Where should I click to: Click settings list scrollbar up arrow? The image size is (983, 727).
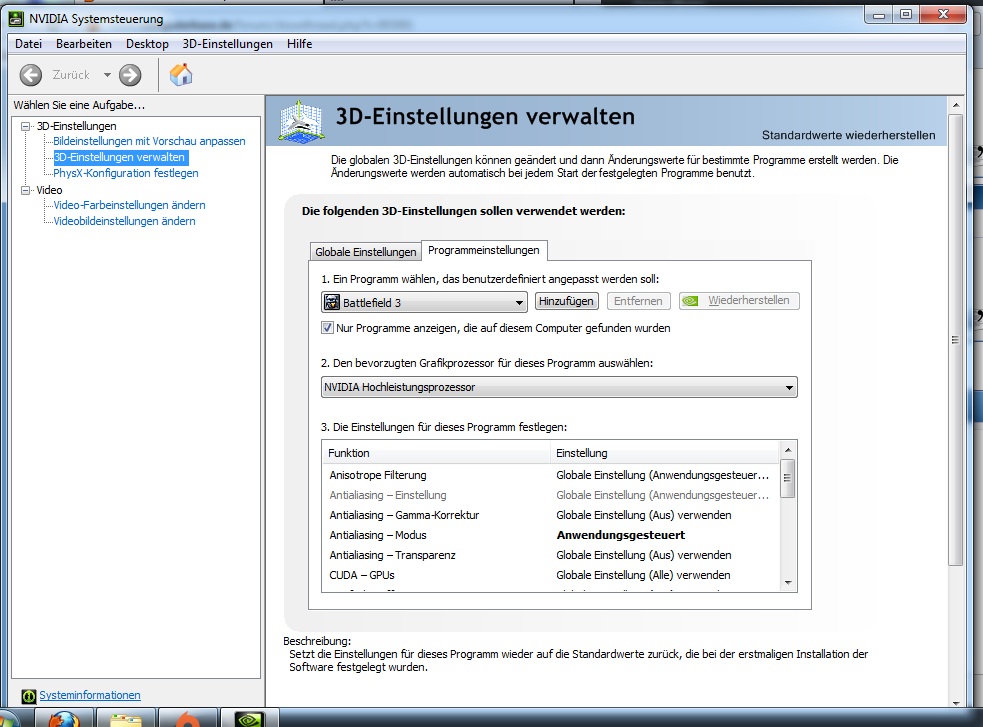coord(788,450)
